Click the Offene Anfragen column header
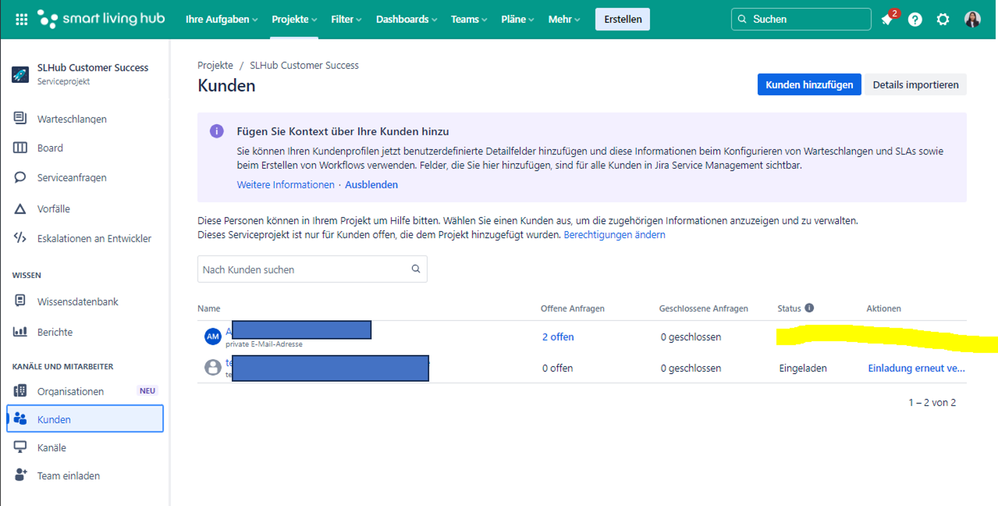998x506 pixels. click(x=572, y=308)
